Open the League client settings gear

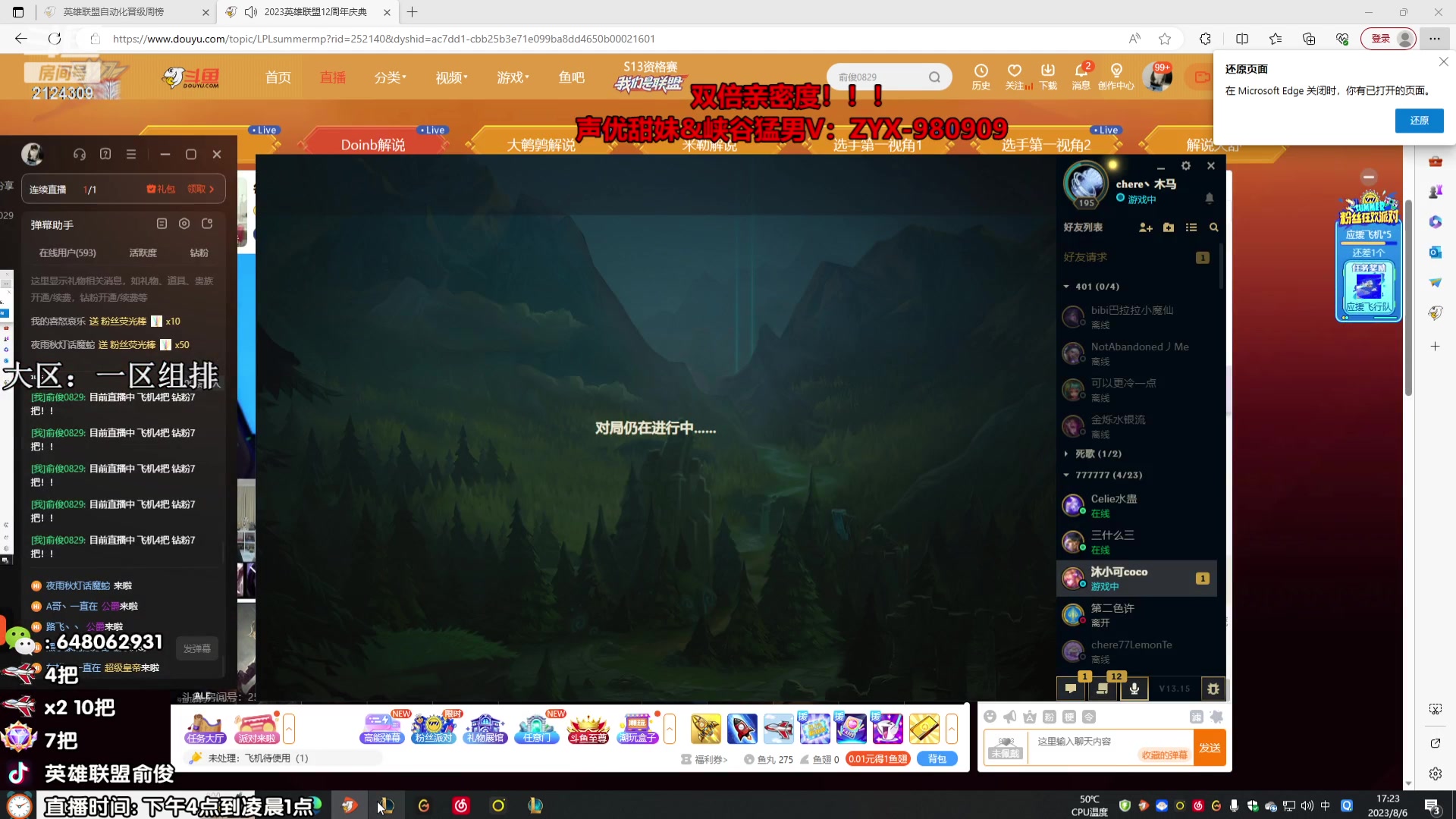pos(1186,165)
